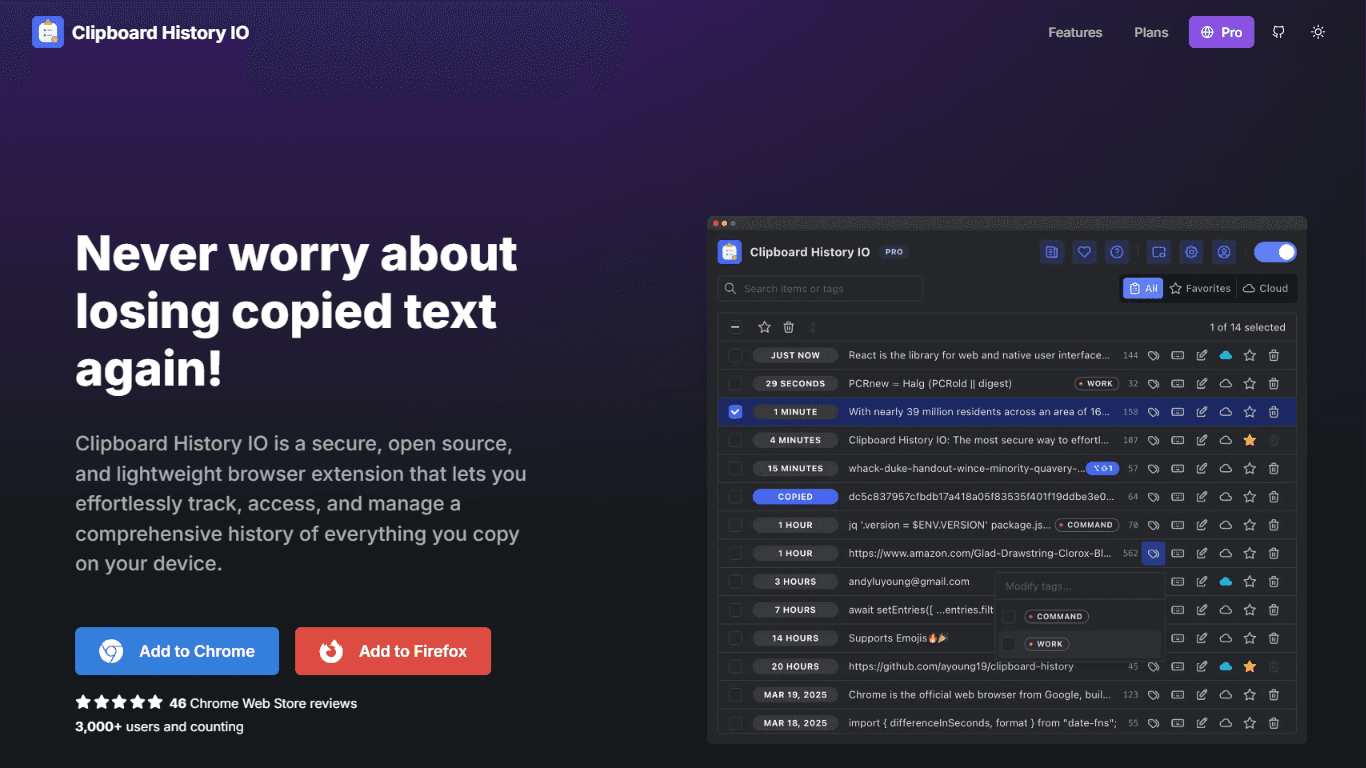1366x768 pixels.
Task: Select the 'await setEntries' entry text
Action: (920, 610)
